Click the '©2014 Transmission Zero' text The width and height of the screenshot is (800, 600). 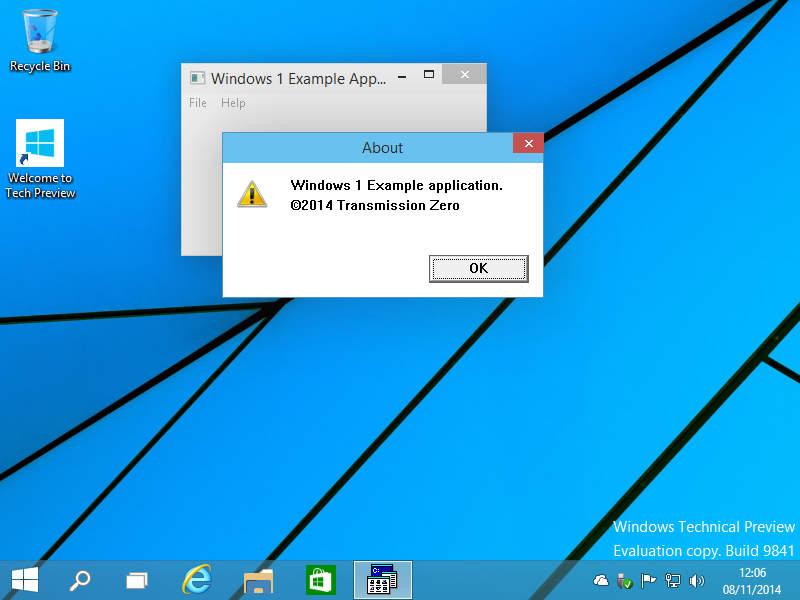pyautogui.click(x=375, y=205)
